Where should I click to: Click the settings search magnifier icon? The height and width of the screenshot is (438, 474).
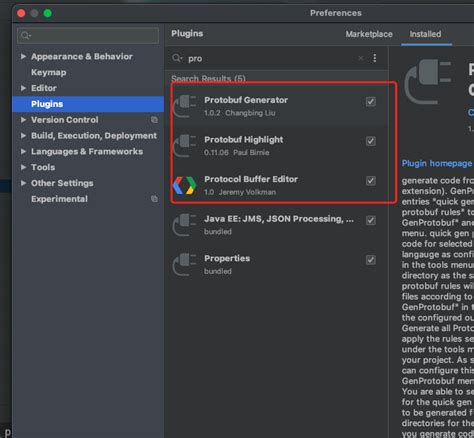coord(25,35)
